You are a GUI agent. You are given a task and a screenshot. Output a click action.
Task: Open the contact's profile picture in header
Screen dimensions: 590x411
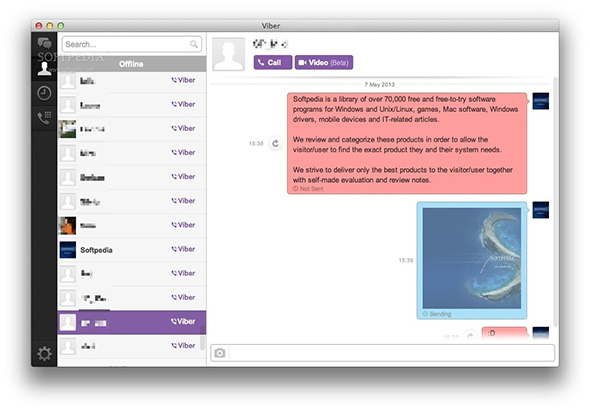[x=228, y=55]
